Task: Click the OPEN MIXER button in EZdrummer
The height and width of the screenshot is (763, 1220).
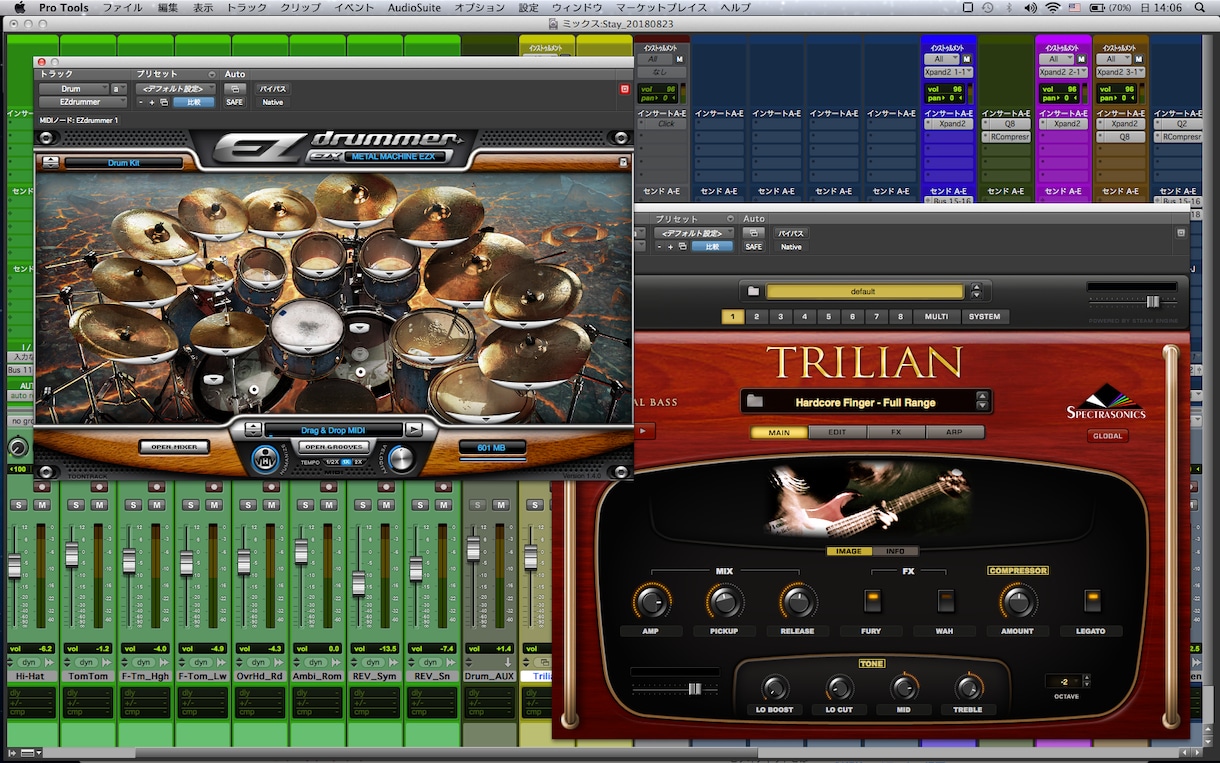Action: [x=174, y=447]
